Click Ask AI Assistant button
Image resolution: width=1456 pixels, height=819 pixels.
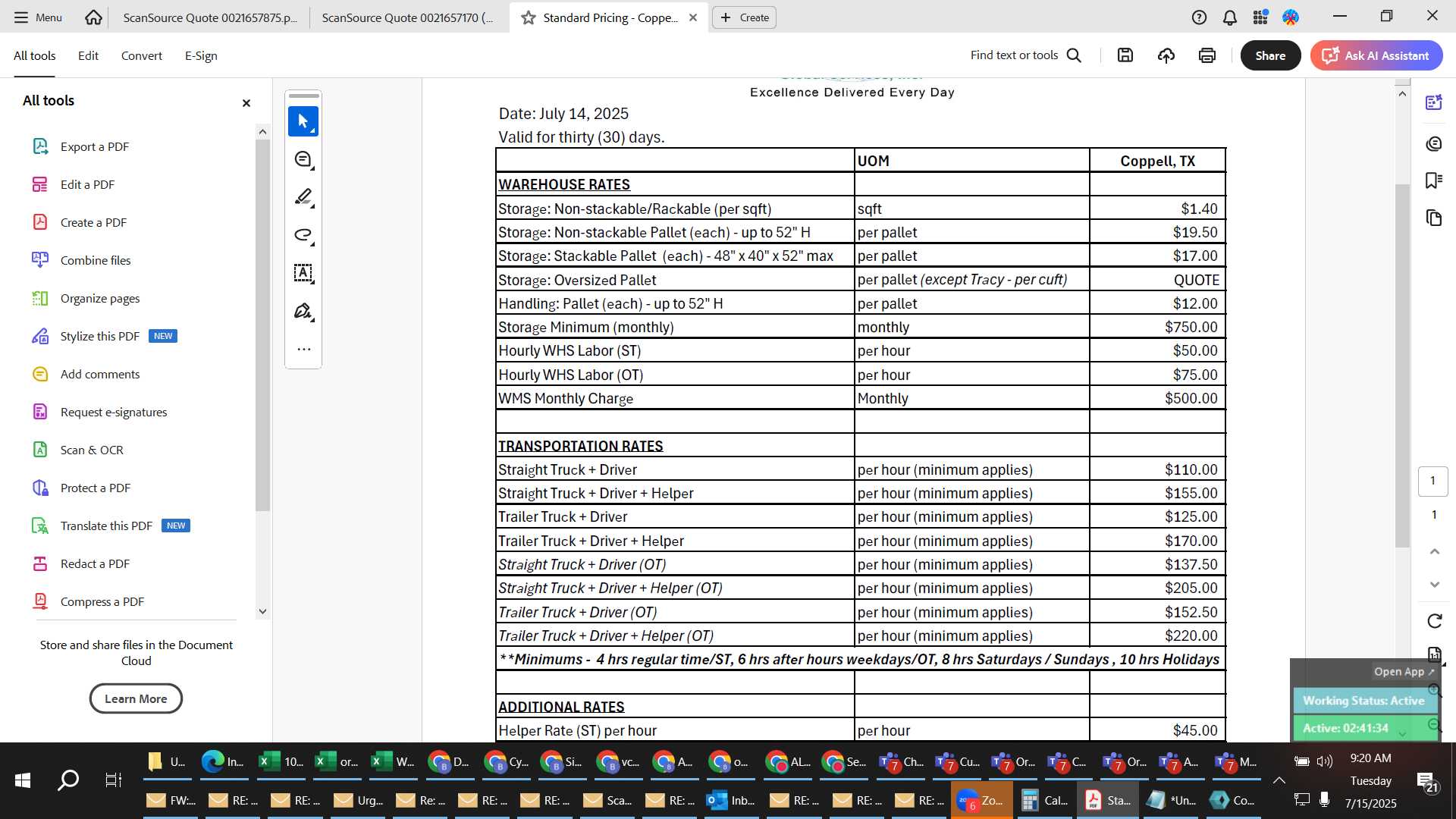coord(1376,55)
